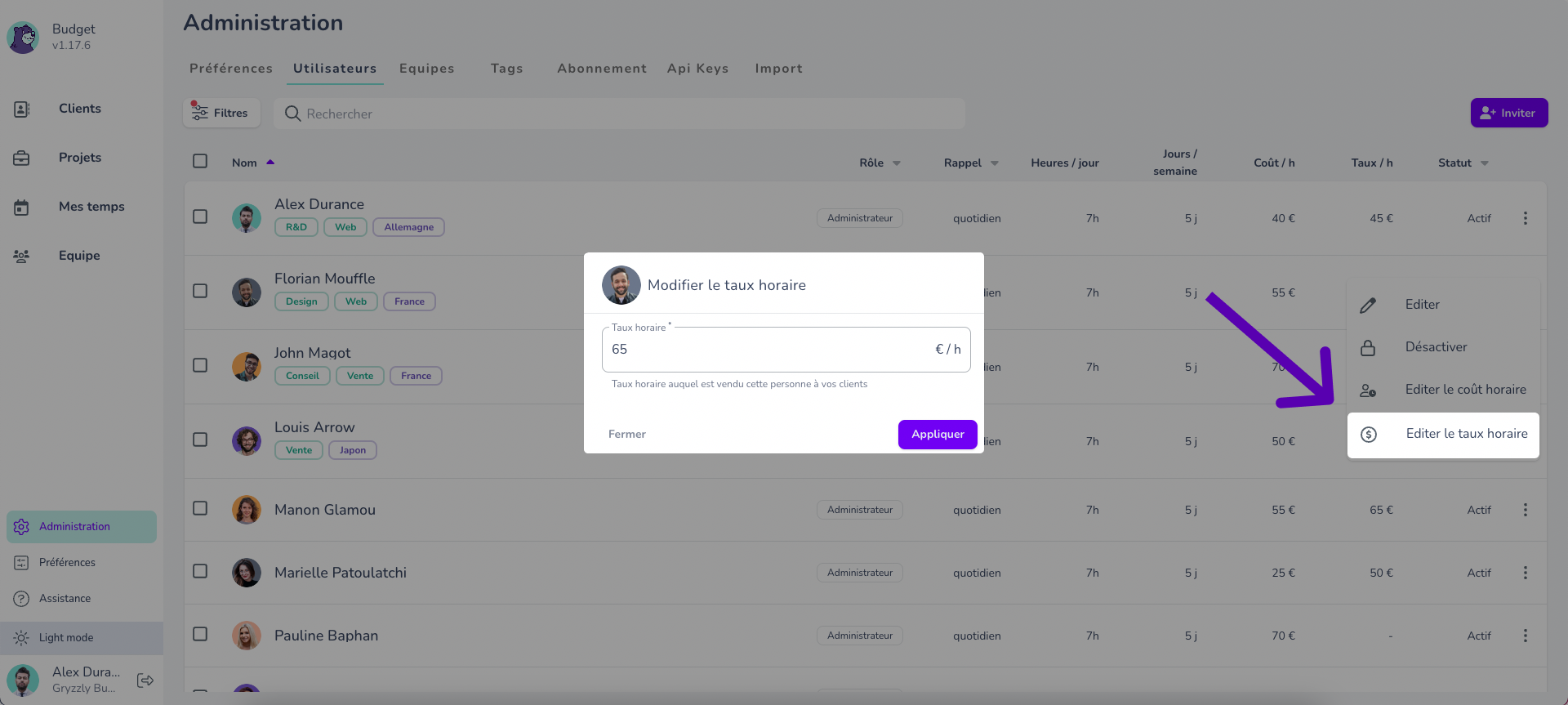Switch to the Equipes tab

(426, 69)
